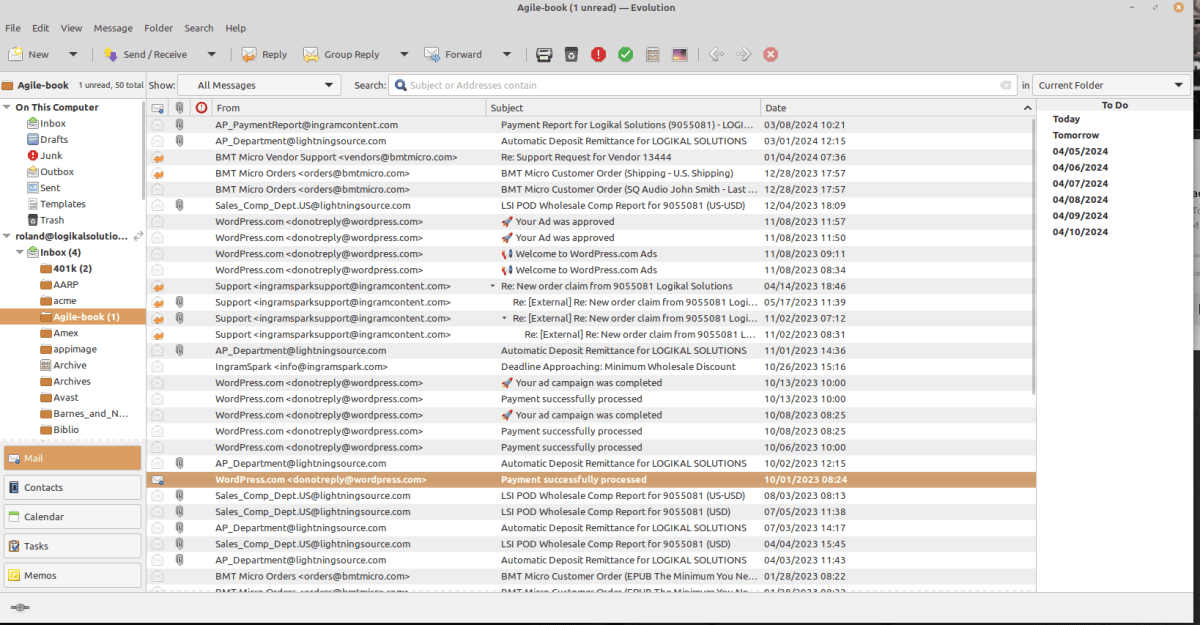Switch to the Calendar view
The width and height of the screenshot is (1200, 625).
point(72,517)
